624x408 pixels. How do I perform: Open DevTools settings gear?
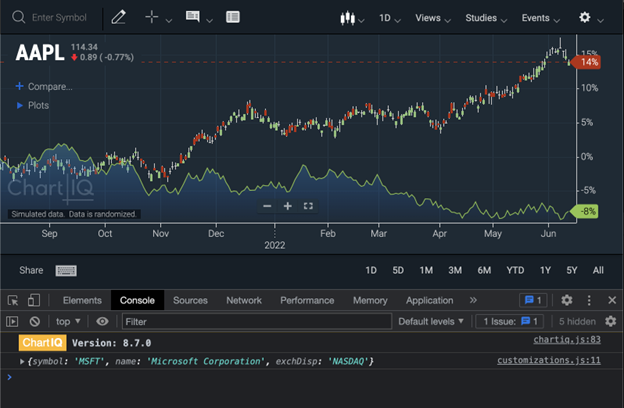[567, 300]
